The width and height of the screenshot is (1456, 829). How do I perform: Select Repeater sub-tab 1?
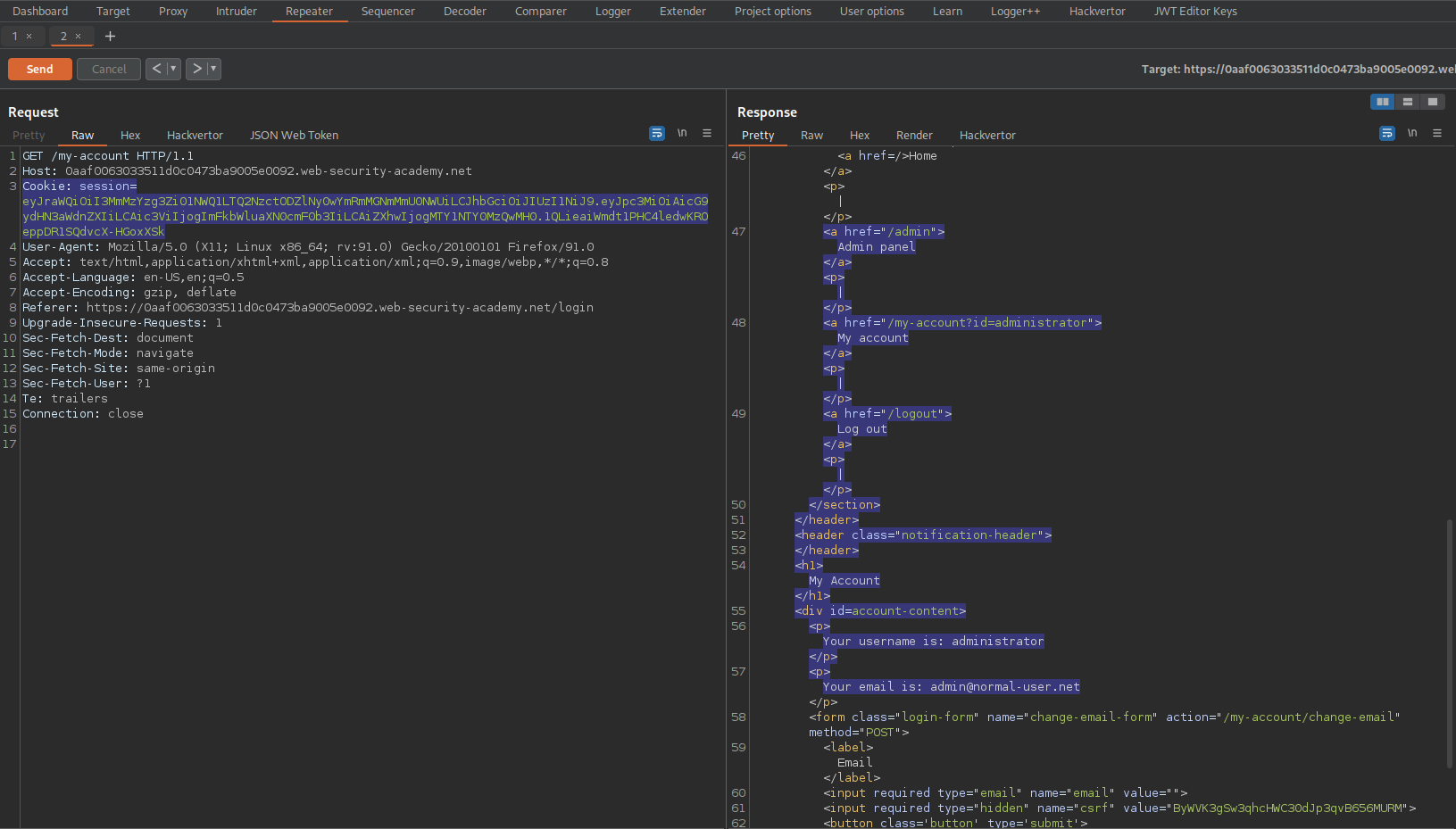click(15, 37)
